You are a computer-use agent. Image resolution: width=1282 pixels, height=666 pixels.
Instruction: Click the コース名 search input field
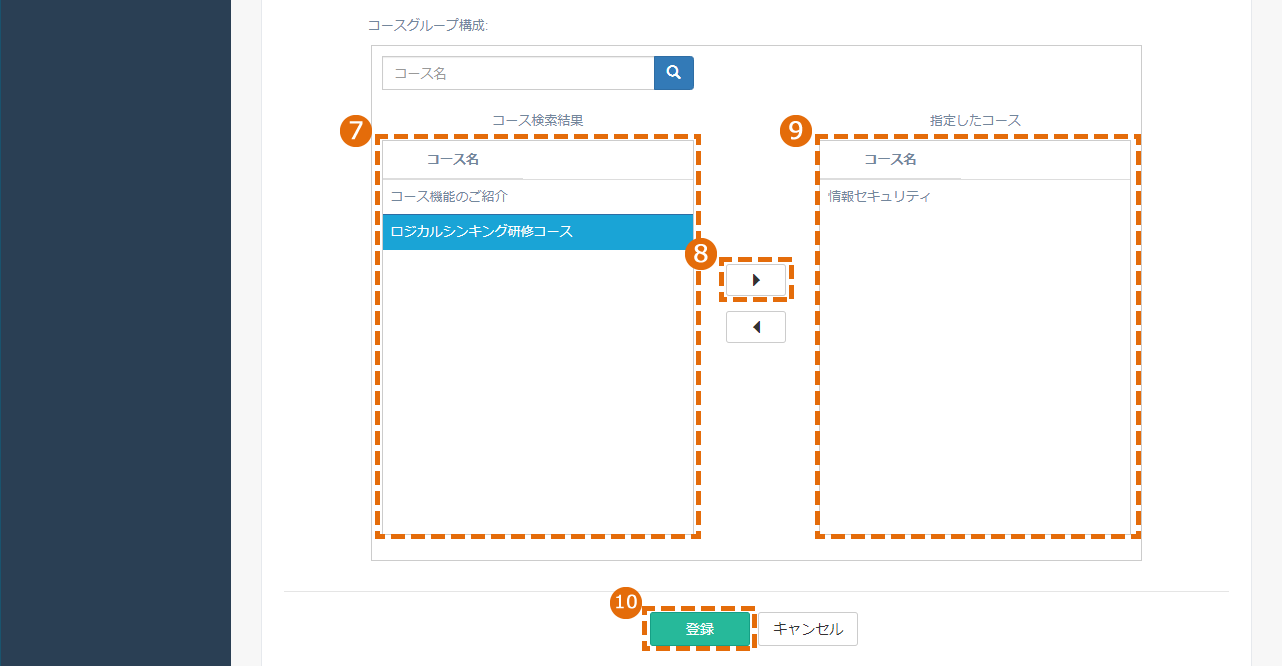coord(518,73)
